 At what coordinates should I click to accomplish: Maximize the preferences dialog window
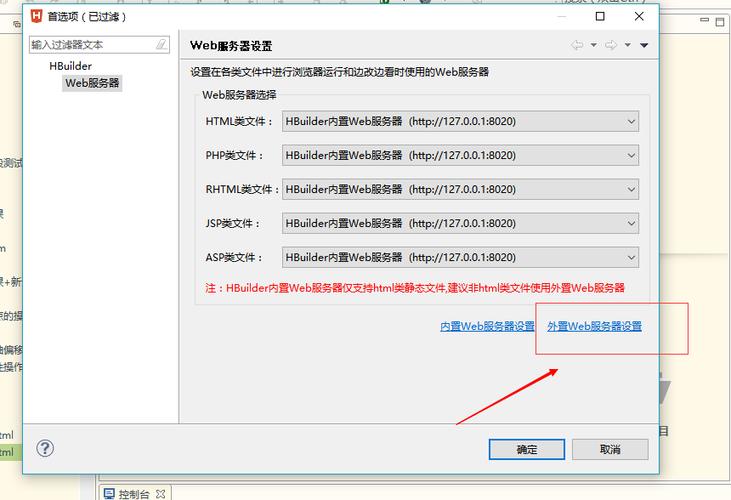(600, 16)
